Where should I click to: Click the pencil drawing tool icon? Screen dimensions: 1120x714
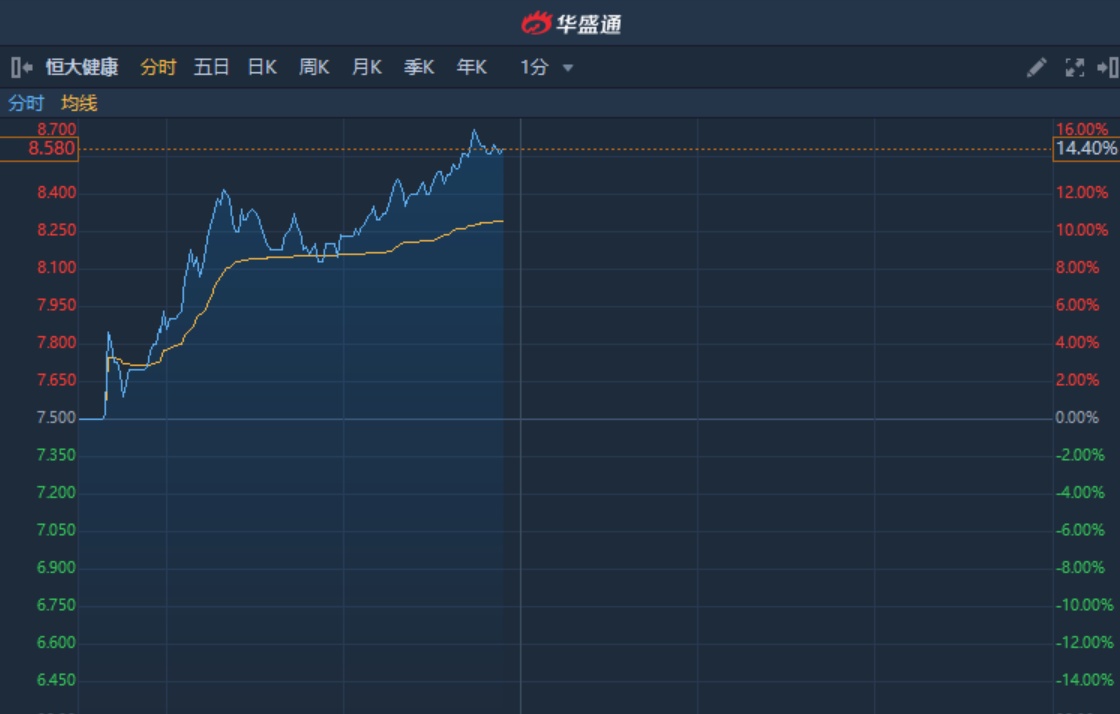click(1037, 68)
